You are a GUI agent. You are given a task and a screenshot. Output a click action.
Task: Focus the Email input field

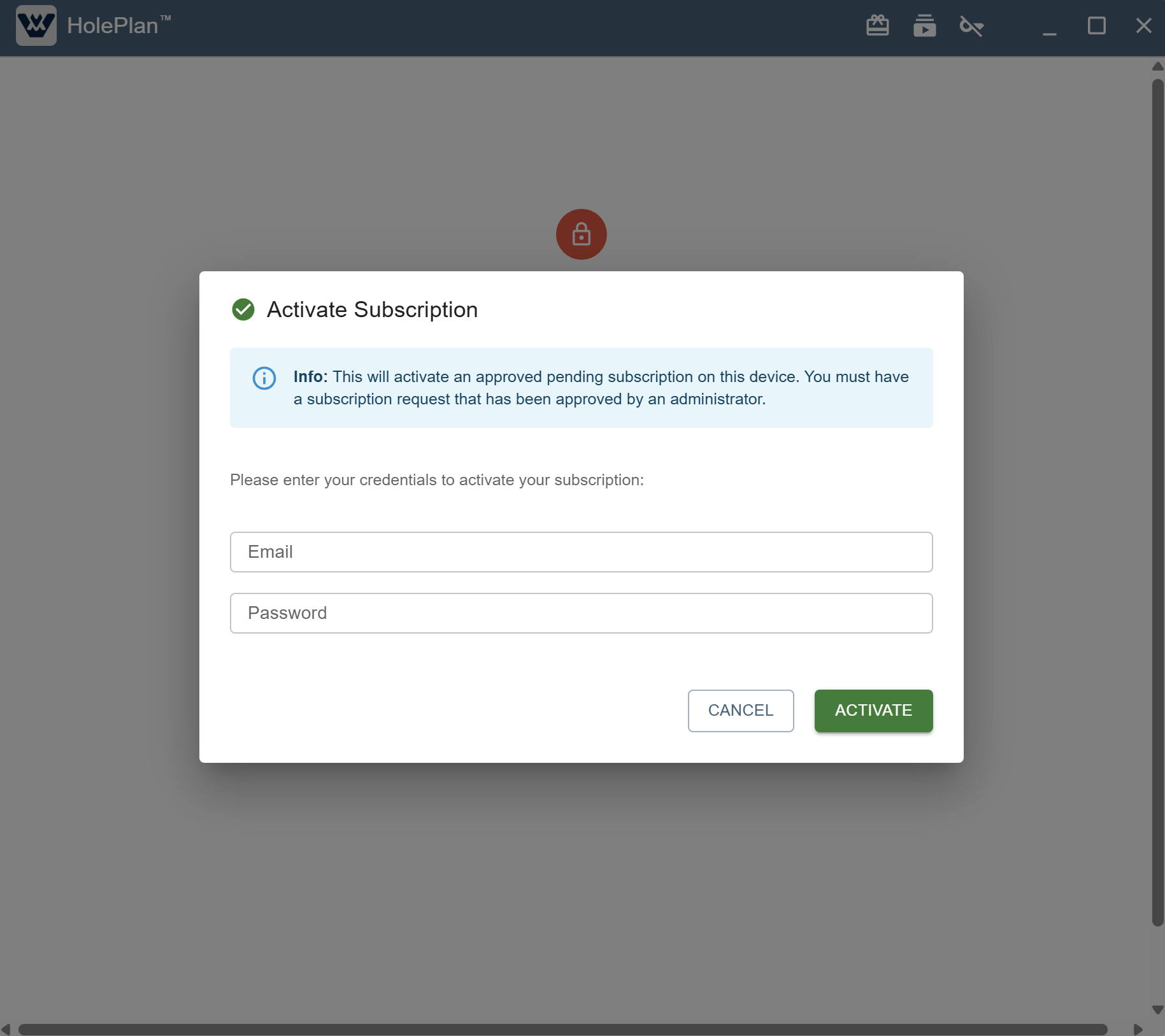581,552
